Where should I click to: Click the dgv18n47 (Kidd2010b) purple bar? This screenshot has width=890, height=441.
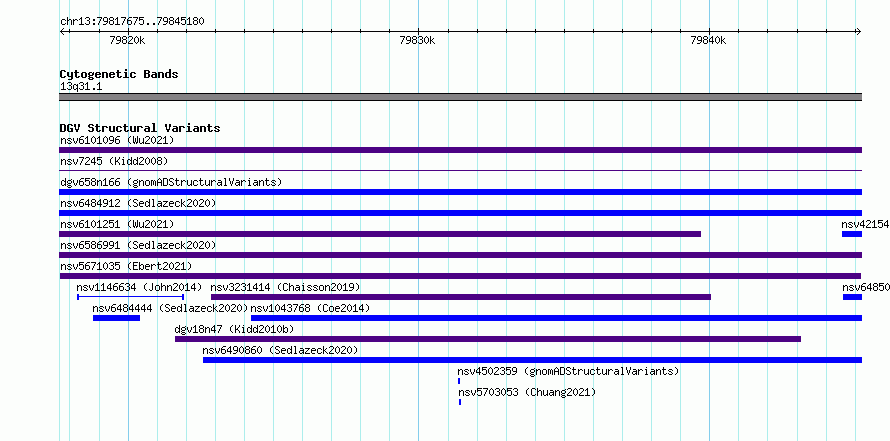pos(488,339)
